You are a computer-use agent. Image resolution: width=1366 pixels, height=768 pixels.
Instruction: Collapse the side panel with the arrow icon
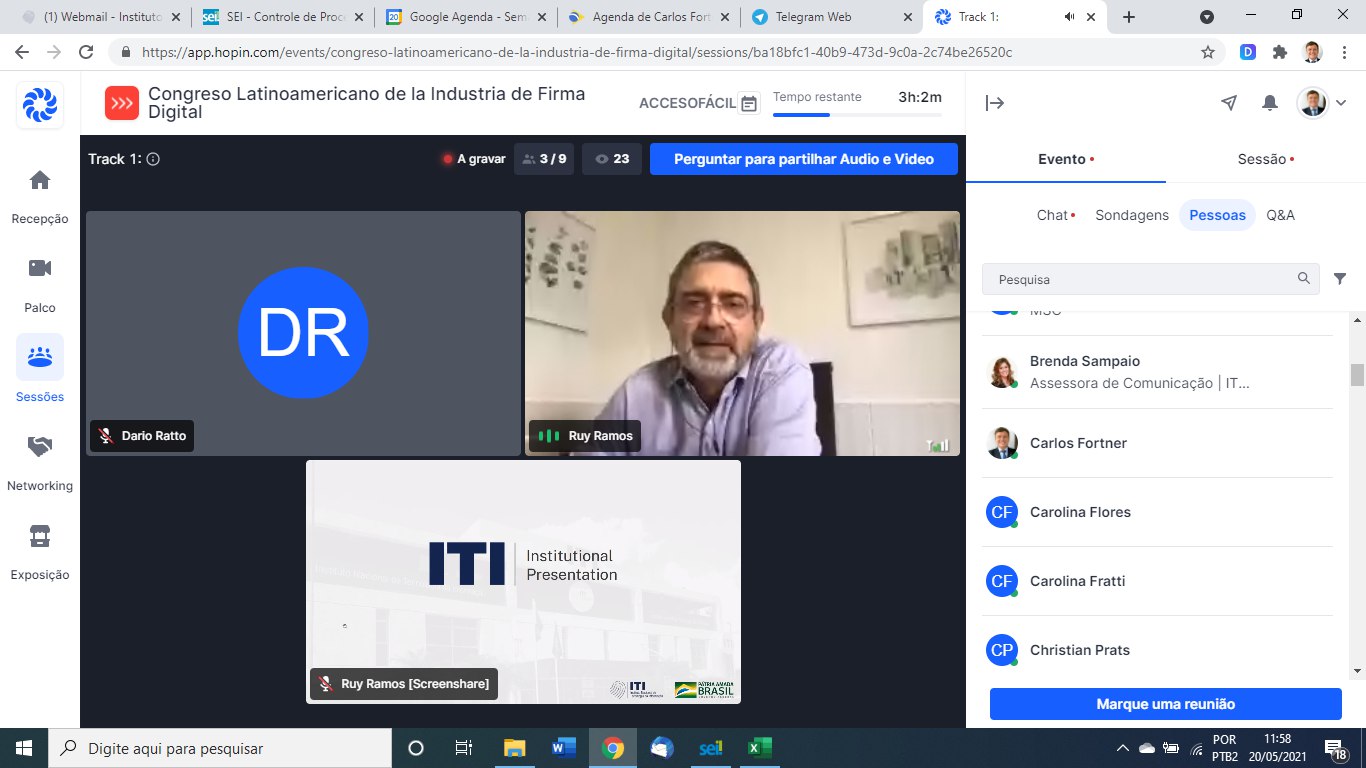(x=994, y=102)
